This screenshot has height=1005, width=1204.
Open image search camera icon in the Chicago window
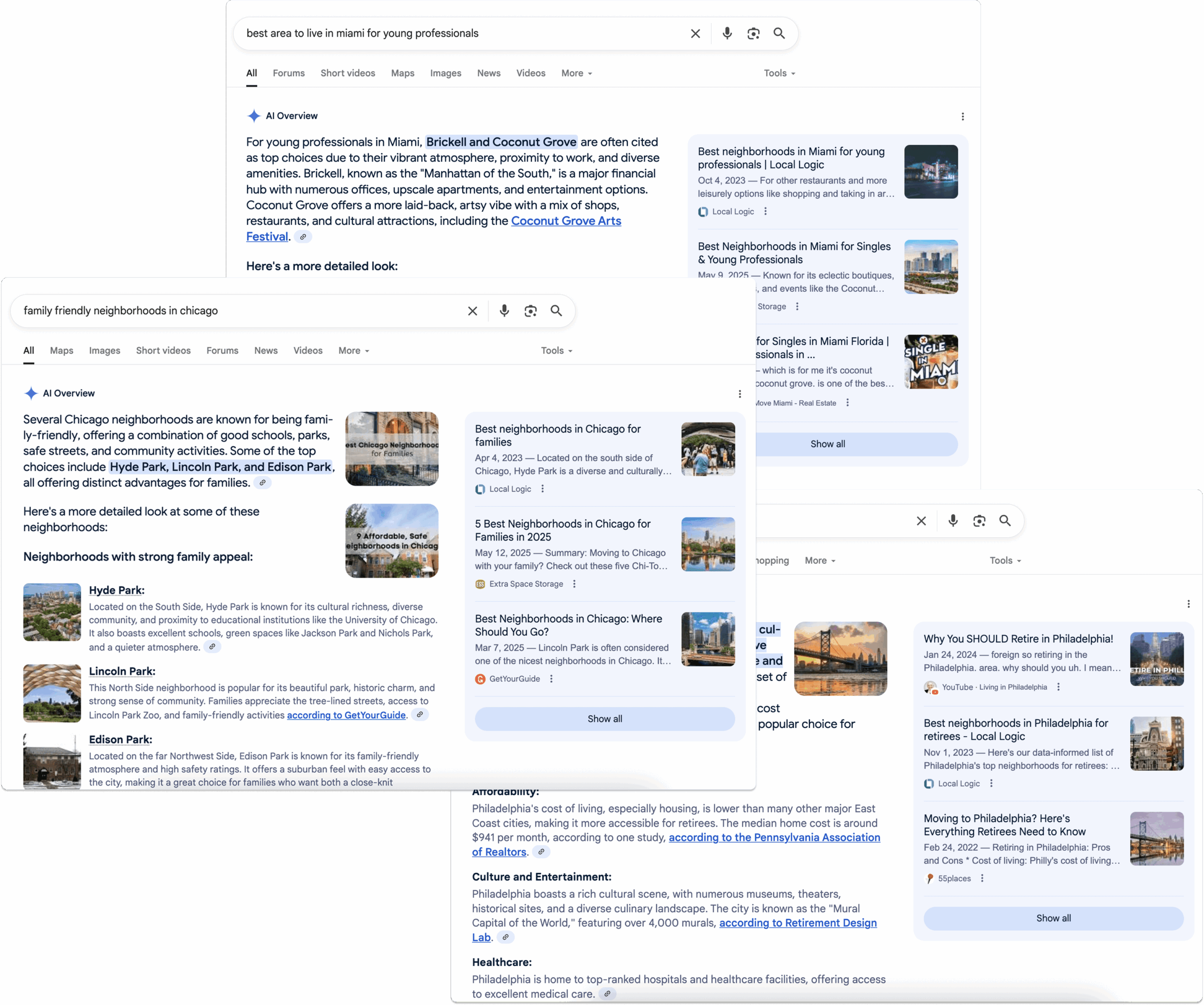pyautogui.click(x=531, y=311)
